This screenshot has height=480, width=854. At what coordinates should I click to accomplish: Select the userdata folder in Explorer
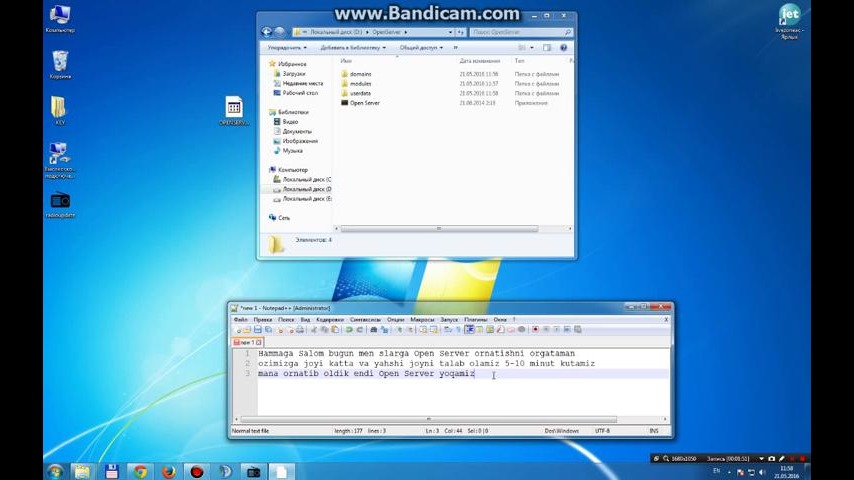[x=360, y=93]
